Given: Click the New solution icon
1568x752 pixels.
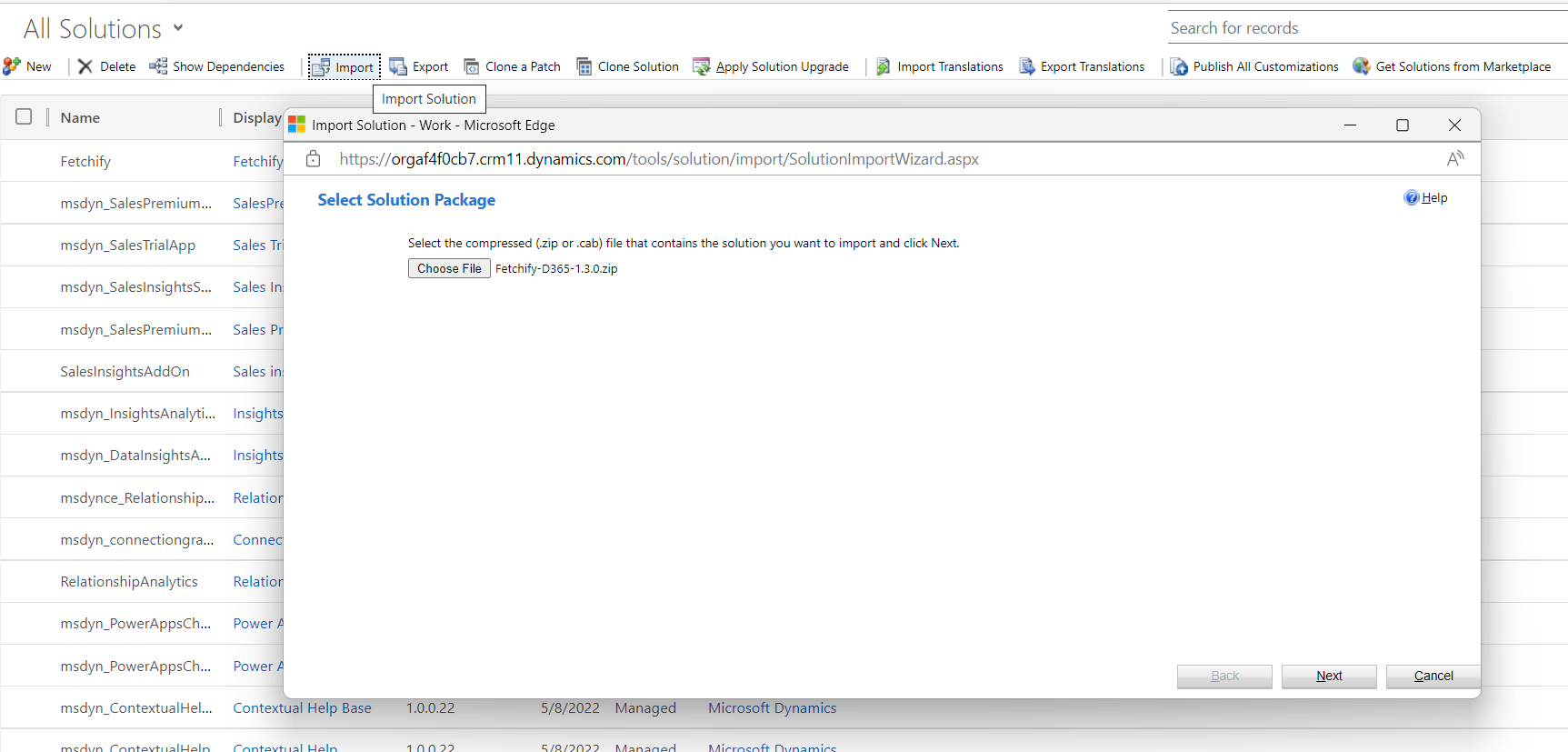Looking at the screenshot, I should pyautogui.click(x=12, y=66).
